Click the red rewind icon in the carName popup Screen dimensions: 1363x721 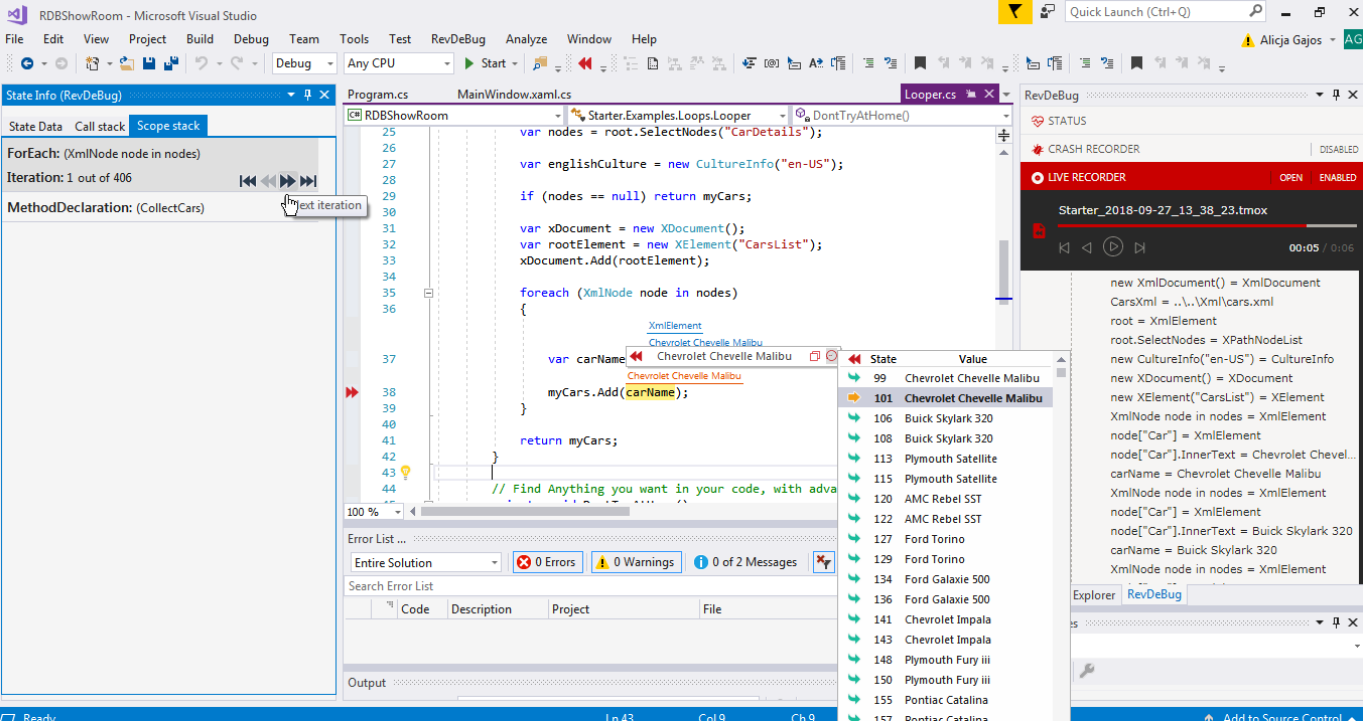[x=635, y=356]
